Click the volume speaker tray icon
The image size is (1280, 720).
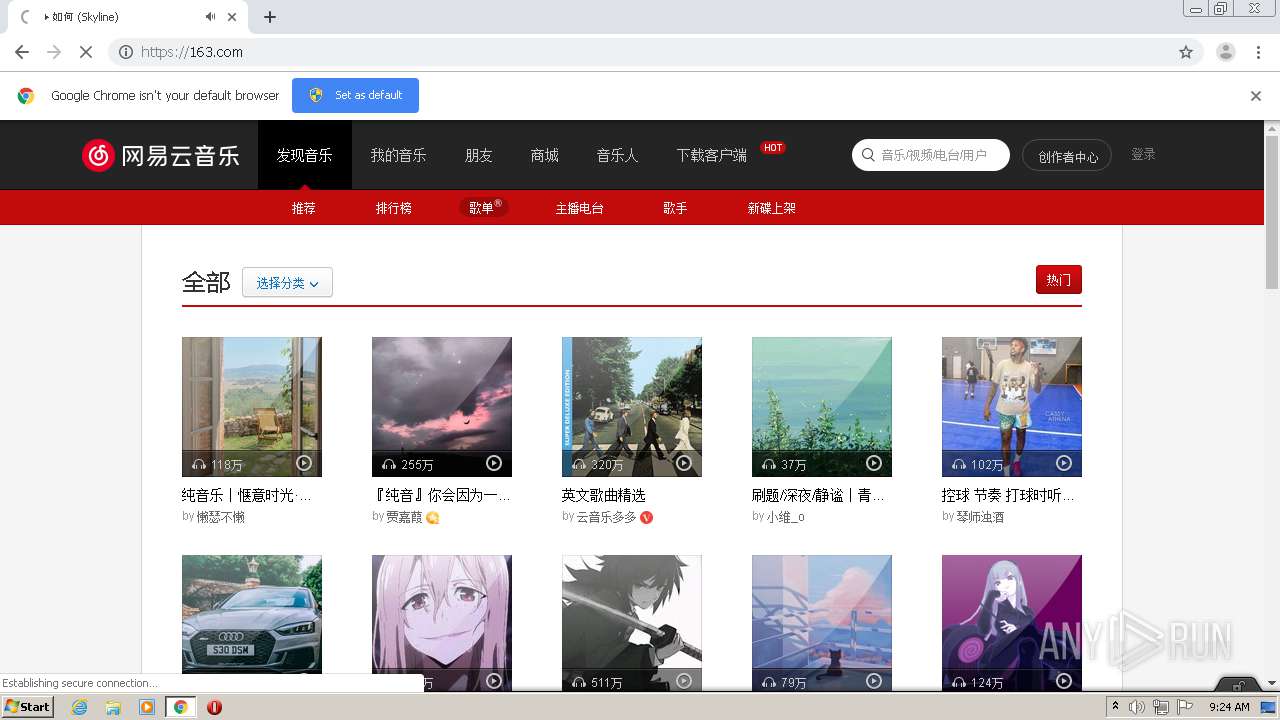[x=1137, y=707]
